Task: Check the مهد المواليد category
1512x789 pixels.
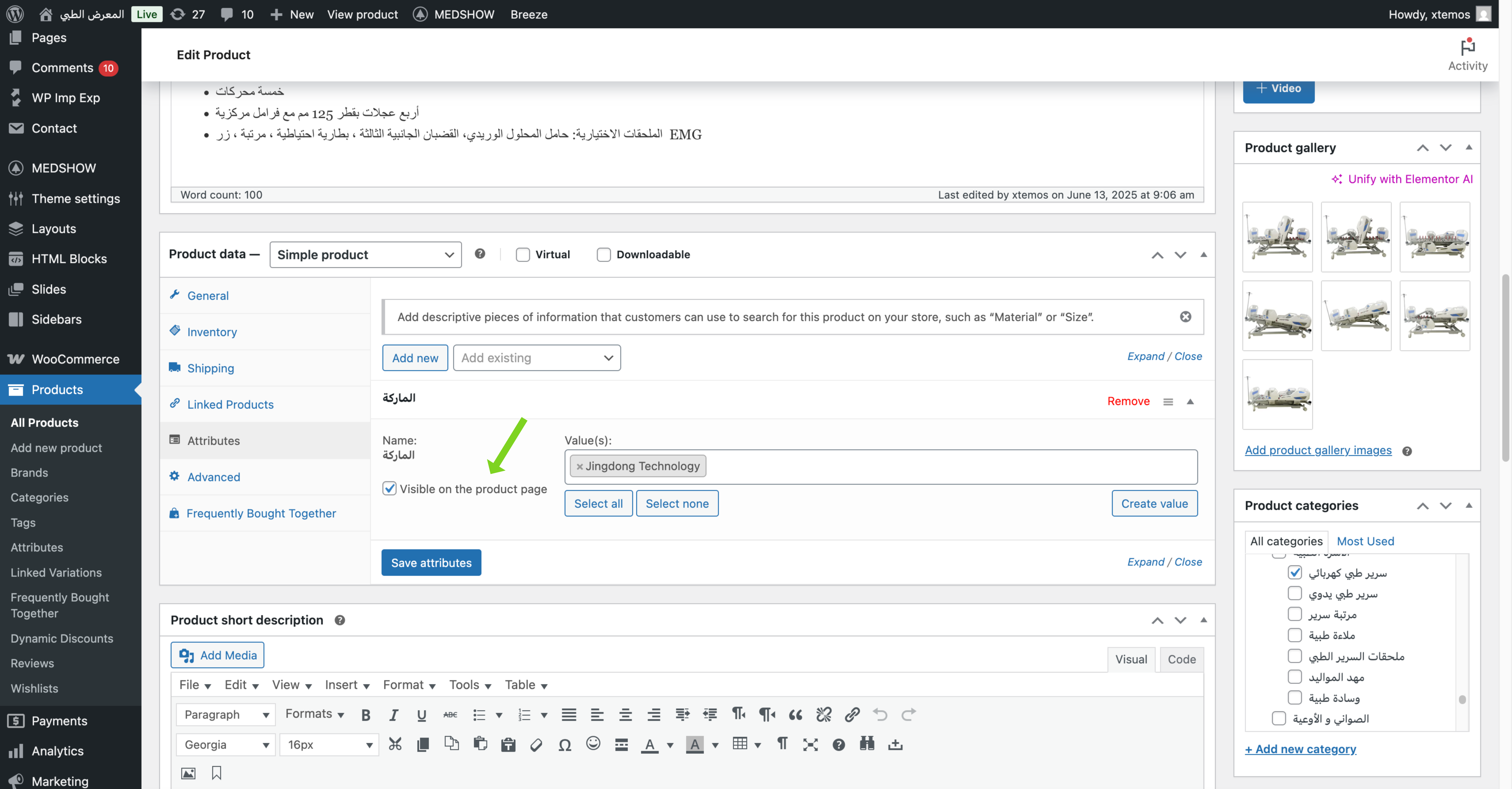Action: (x=1295, y=677)
